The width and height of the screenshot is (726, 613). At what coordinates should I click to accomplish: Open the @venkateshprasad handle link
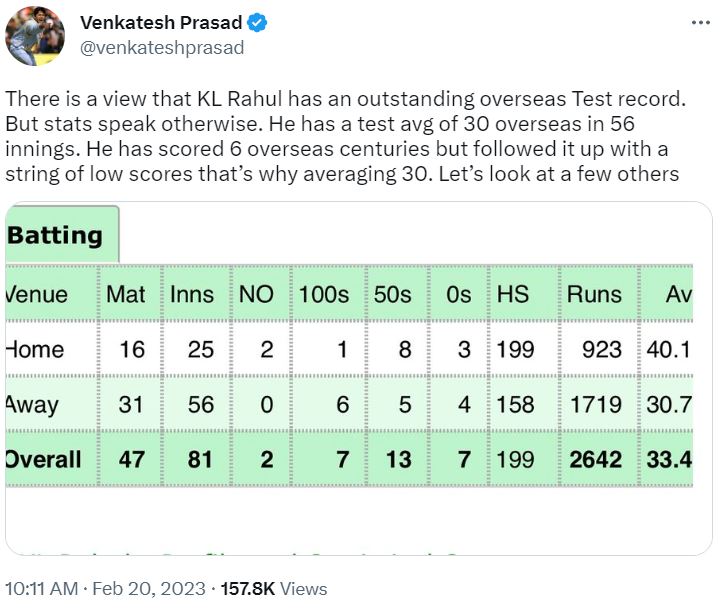pos(161,47)
